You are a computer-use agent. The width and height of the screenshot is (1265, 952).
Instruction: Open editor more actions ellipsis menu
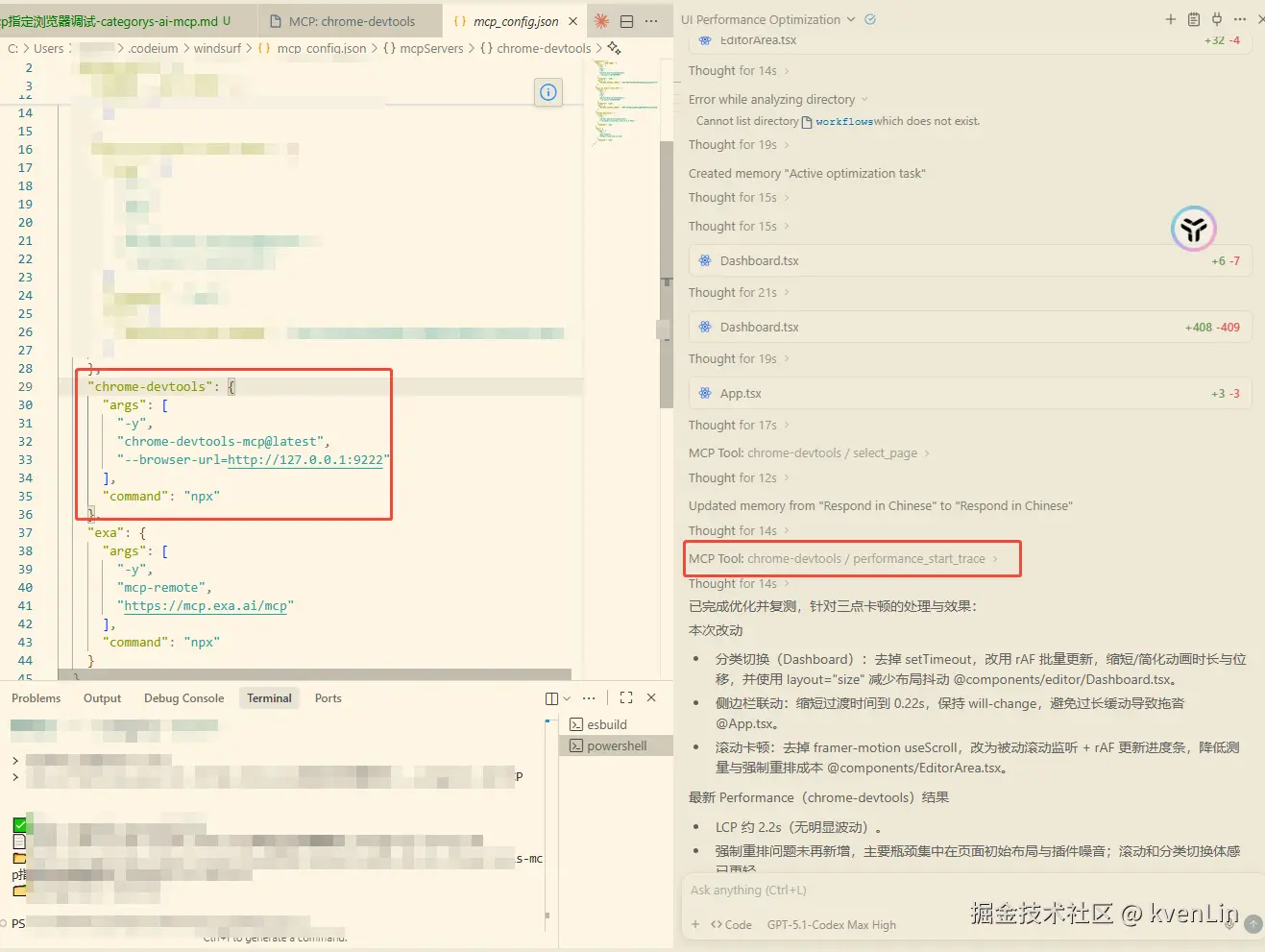coord(651,21)
